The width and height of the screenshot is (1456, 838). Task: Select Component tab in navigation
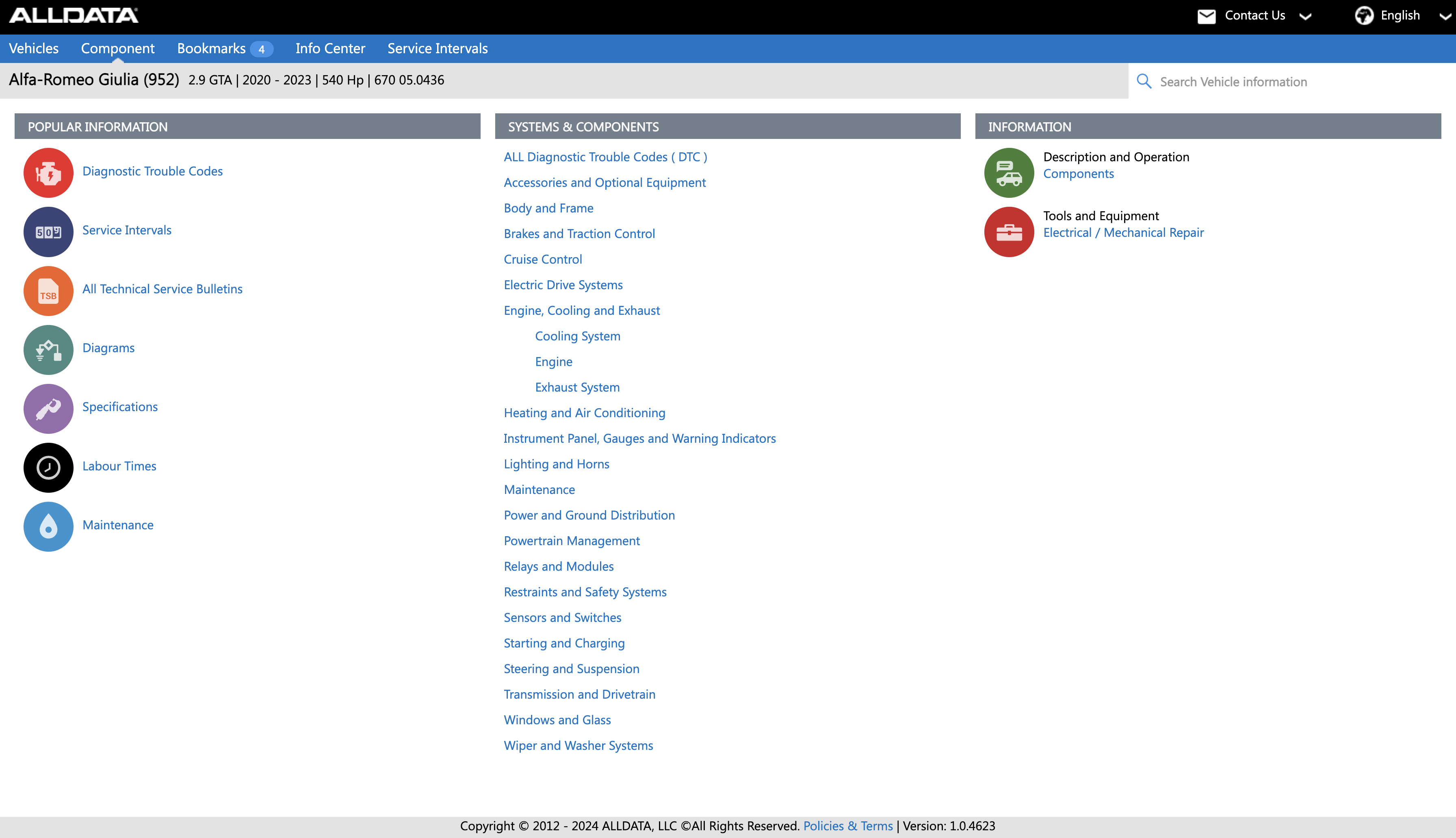click(x=118, y=48)
